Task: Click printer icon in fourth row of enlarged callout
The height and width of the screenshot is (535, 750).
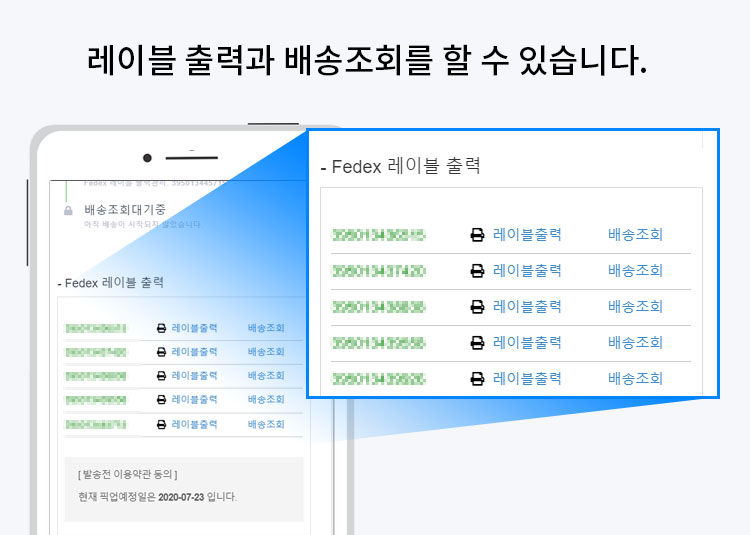Action: 477,343
